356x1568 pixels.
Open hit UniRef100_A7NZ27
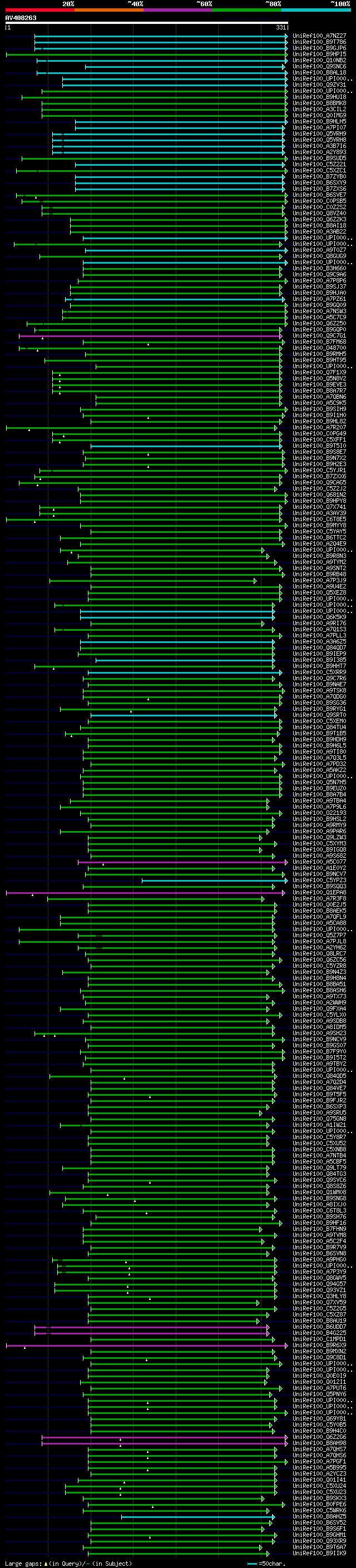319,36
